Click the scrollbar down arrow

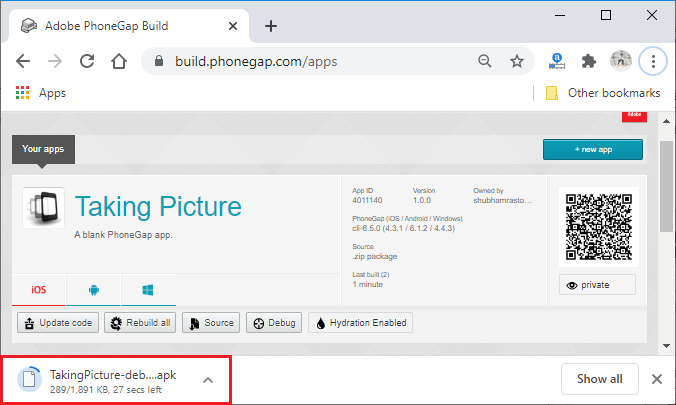(667, 345)
